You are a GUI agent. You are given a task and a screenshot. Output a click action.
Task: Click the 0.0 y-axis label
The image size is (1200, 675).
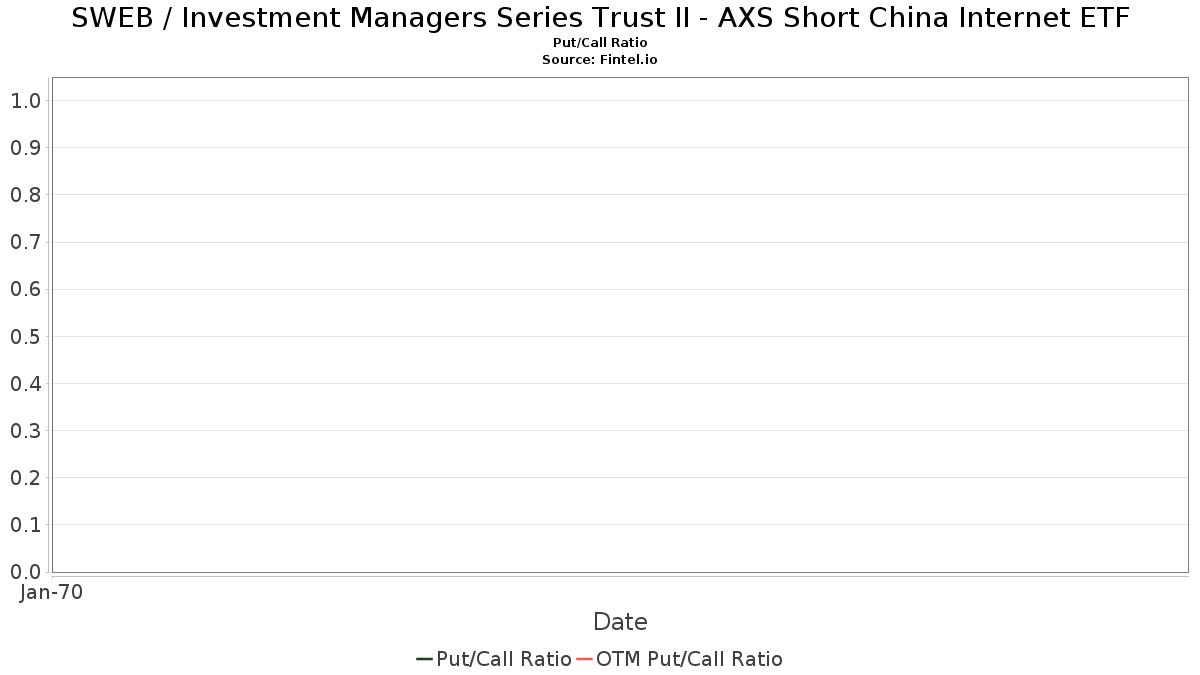pos(25,572)
